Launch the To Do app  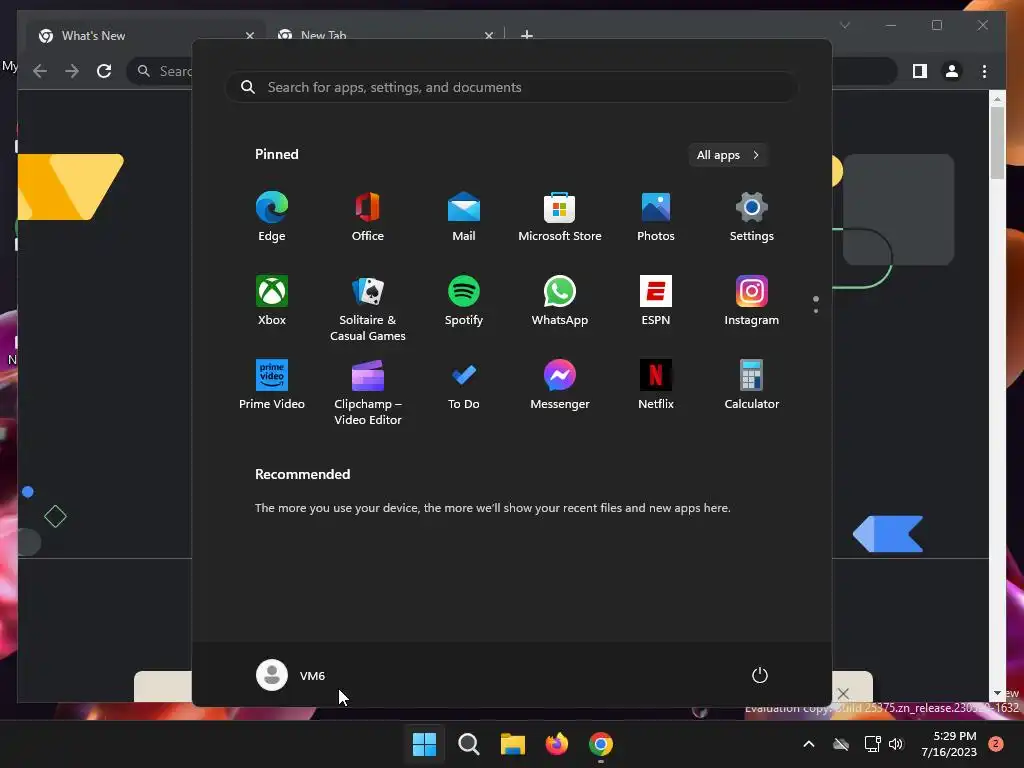(464, 385)
